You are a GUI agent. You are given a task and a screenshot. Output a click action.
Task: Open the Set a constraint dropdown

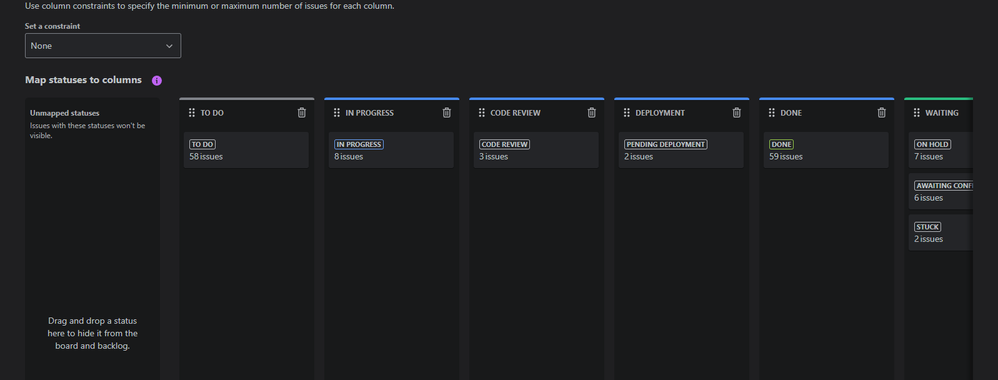click(103, 46)
